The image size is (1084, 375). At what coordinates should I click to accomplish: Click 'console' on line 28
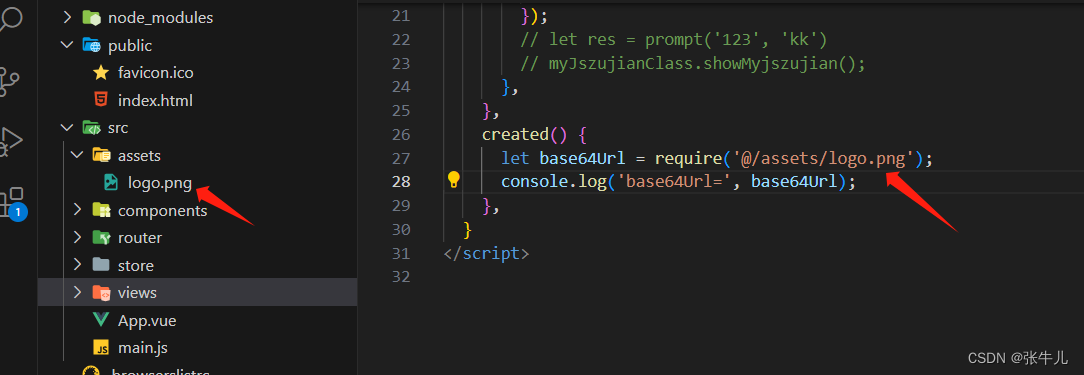click(534, 182)
